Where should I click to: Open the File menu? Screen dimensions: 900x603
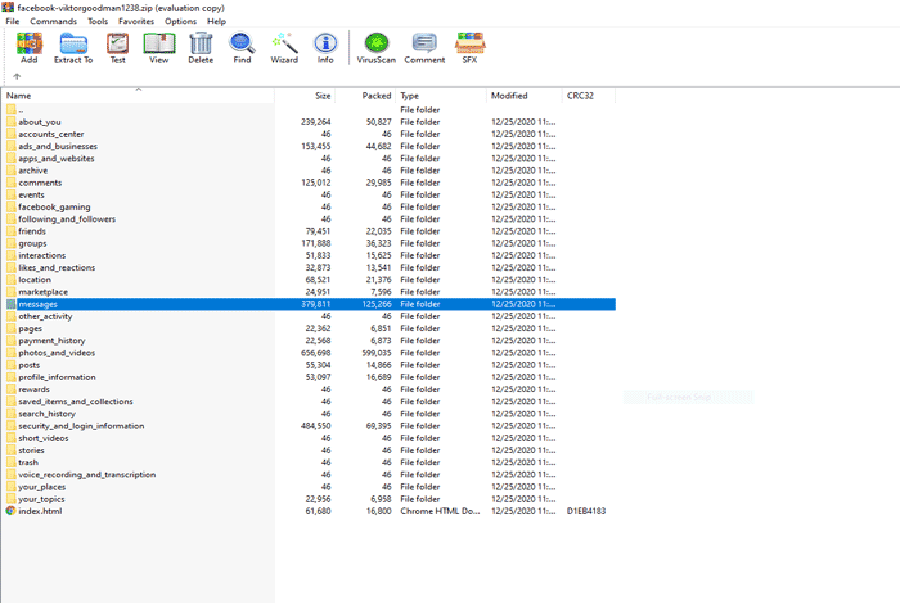tap(13, 21)
